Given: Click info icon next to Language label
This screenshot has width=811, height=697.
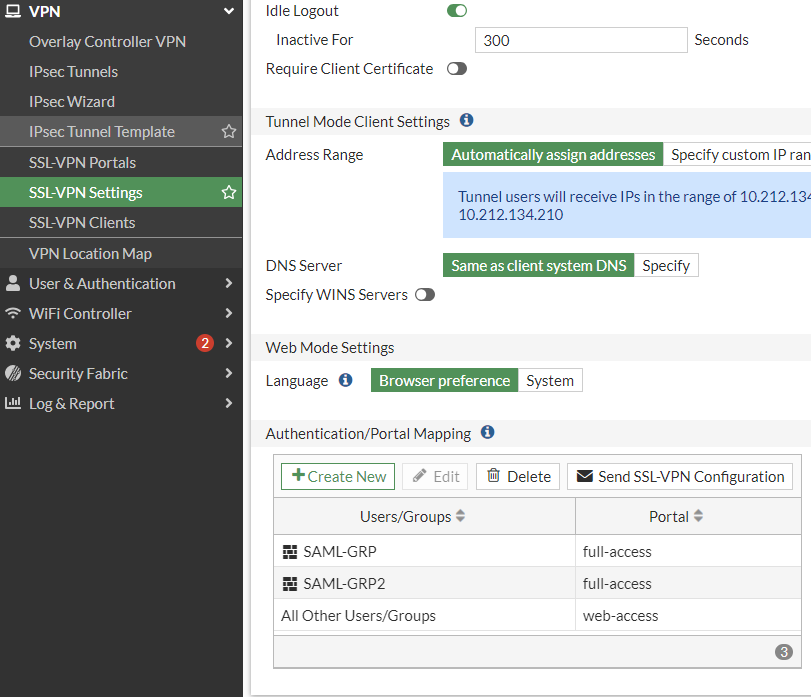Looking at the screenshot, I should (x=346, y=380).
